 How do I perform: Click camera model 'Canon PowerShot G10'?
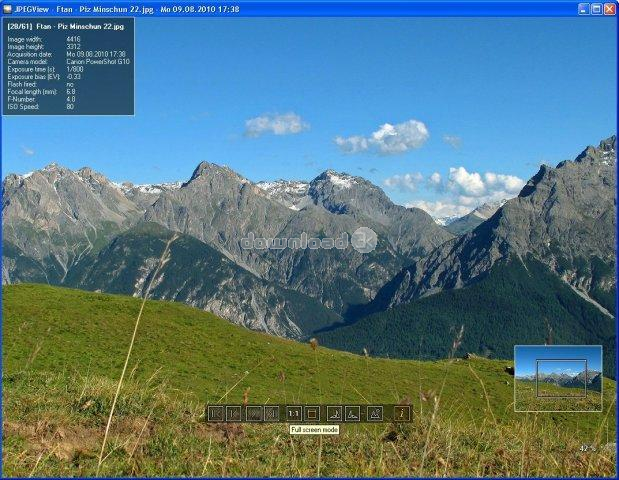(x=98, y=62)
